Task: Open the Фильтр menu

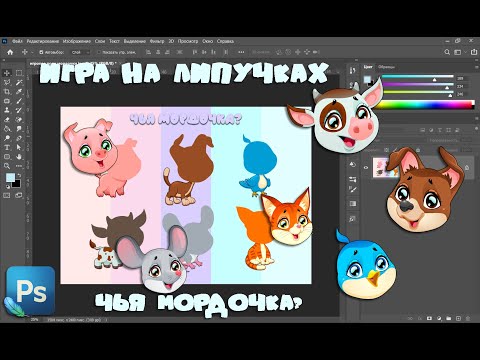Action: [x=157, y=41]
